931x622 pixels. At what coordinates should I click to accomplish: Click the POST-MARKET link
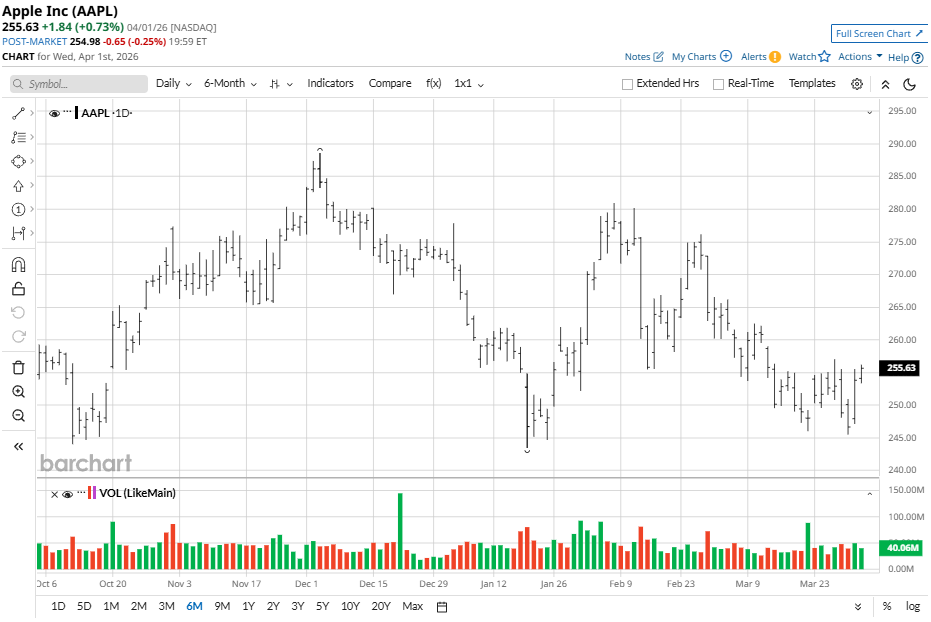point(34,42)
